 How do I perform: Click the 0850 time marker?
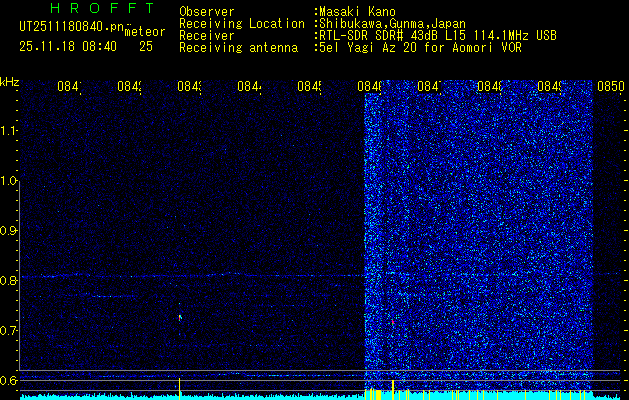pos(610,88)
